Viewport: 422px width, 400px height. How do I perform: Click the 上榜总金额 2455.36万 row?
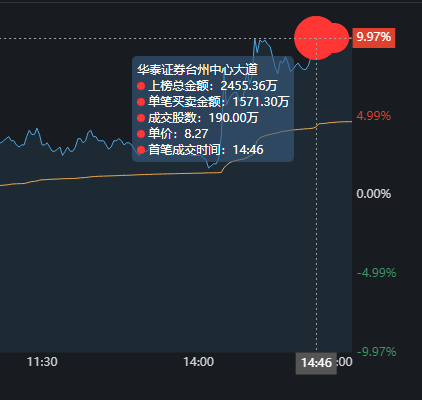pyautogui.click(x=207, y=86)
